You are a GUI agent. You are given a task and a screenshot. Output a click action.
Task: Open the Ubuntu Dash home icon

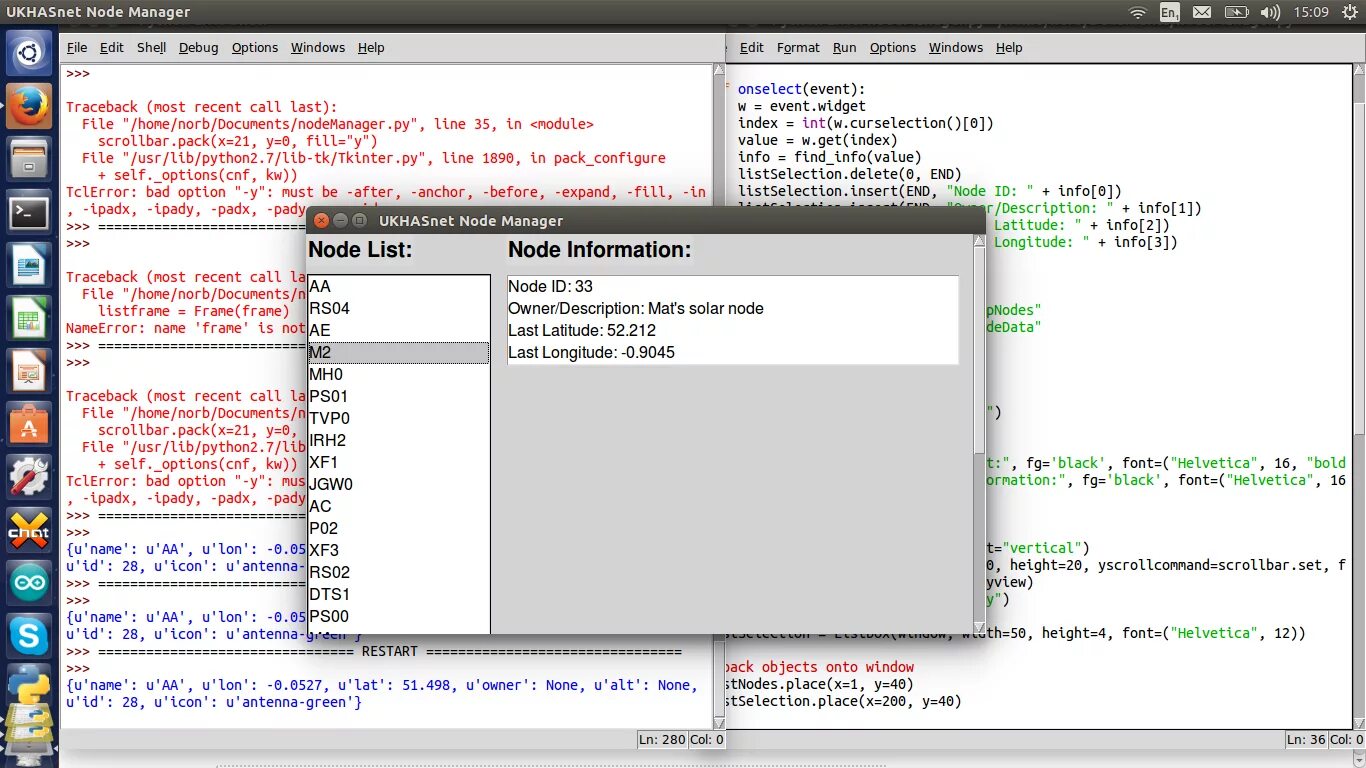click(29, 53)
